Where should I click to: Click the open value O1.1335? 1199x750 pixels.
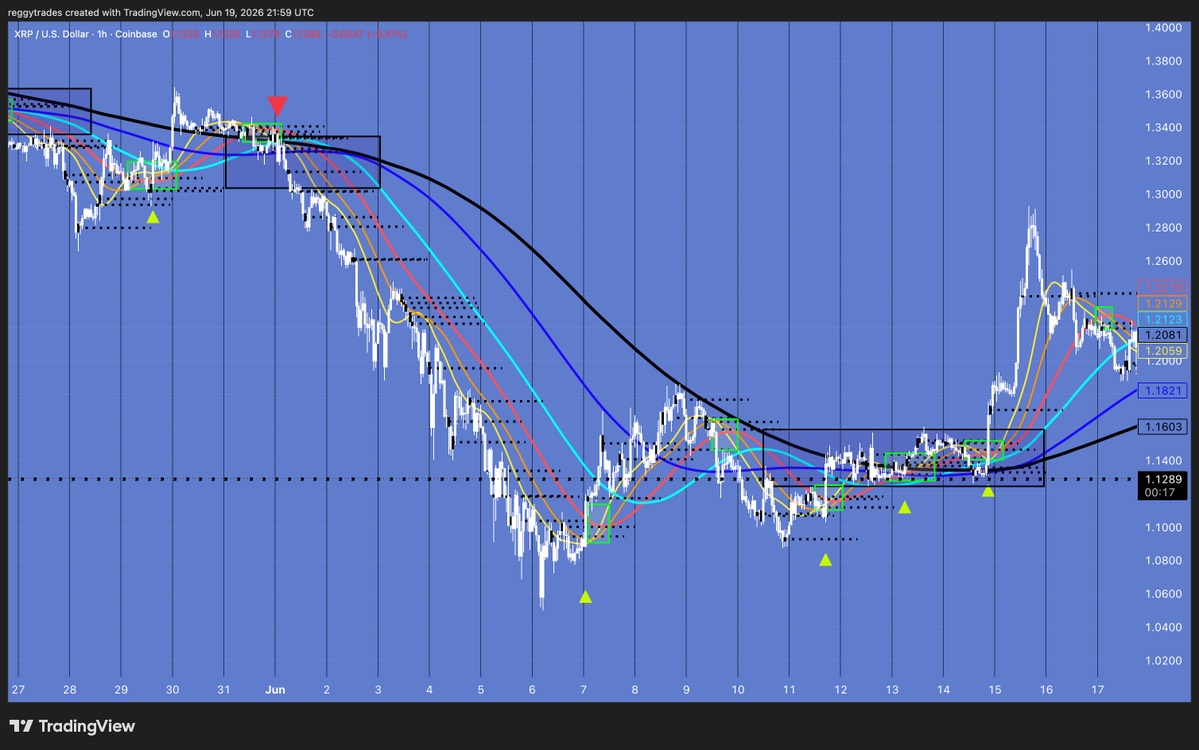click(x=180, y=34)
